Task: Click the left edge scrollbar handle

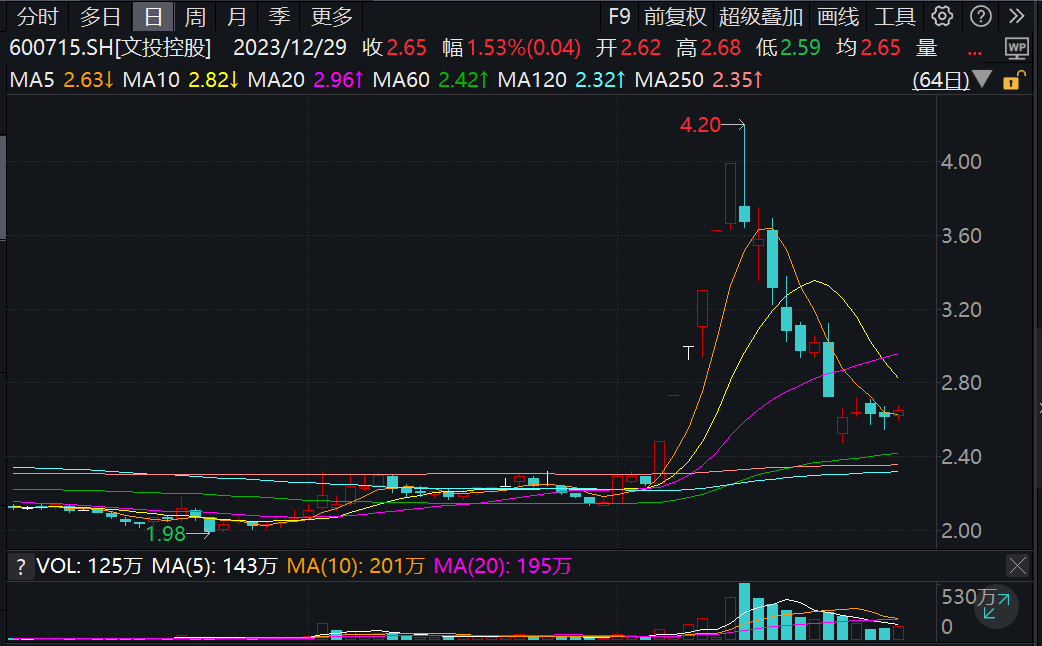Action: 3,186
